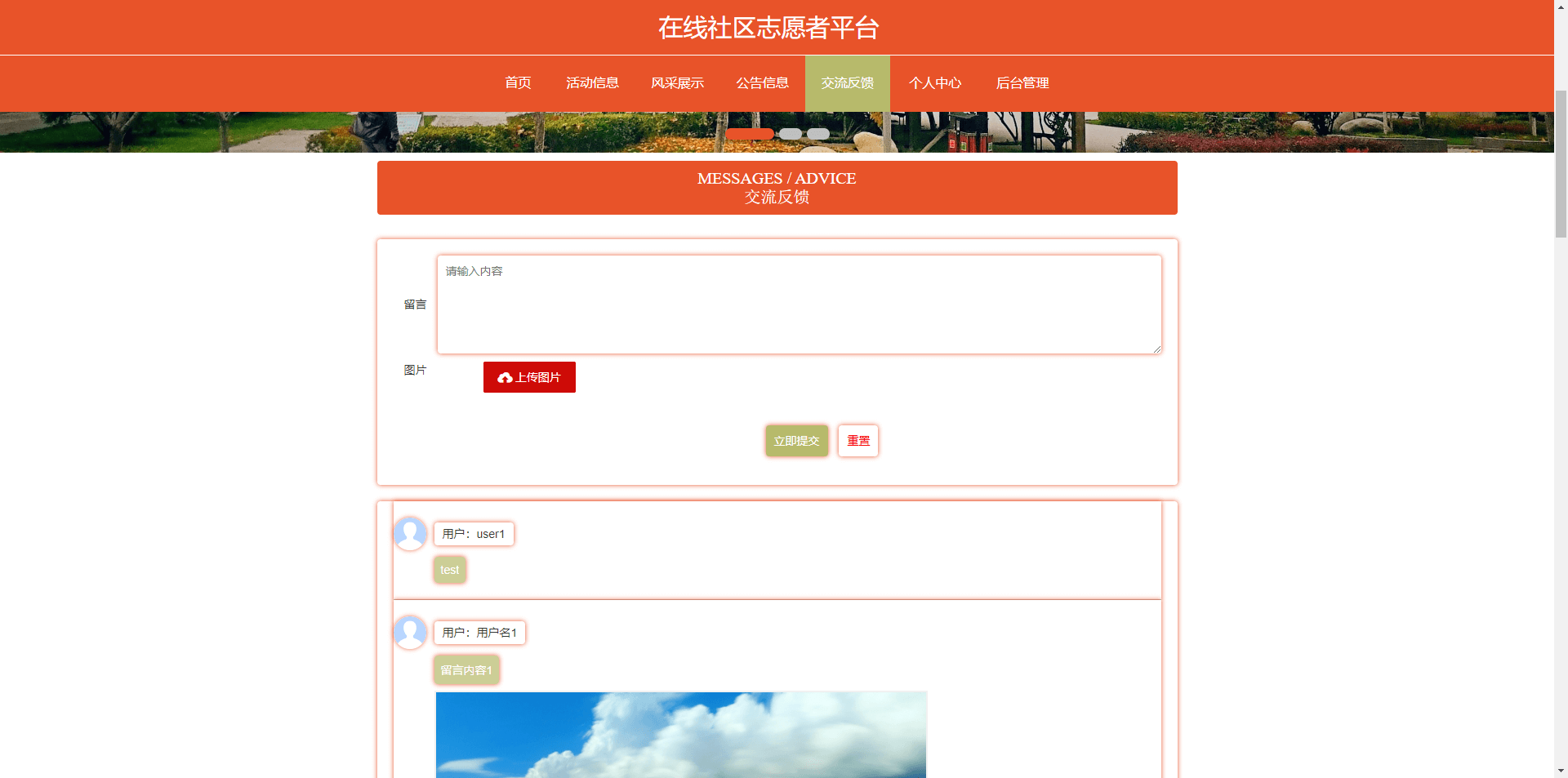This screenshot has width=1568, height=778.
Task: Click the scrollbar up arrow
Action: coord(1561,7)
